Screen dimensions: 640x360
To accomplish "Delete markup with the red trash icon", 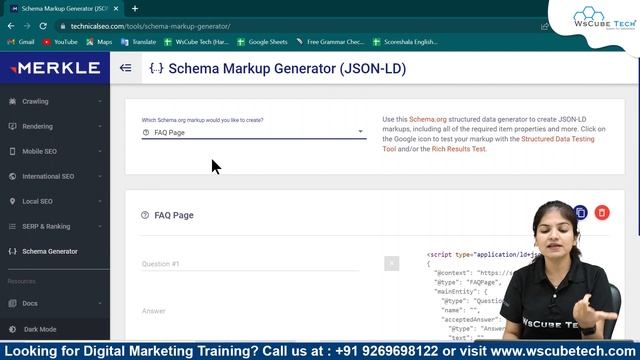I will point(602,212).
